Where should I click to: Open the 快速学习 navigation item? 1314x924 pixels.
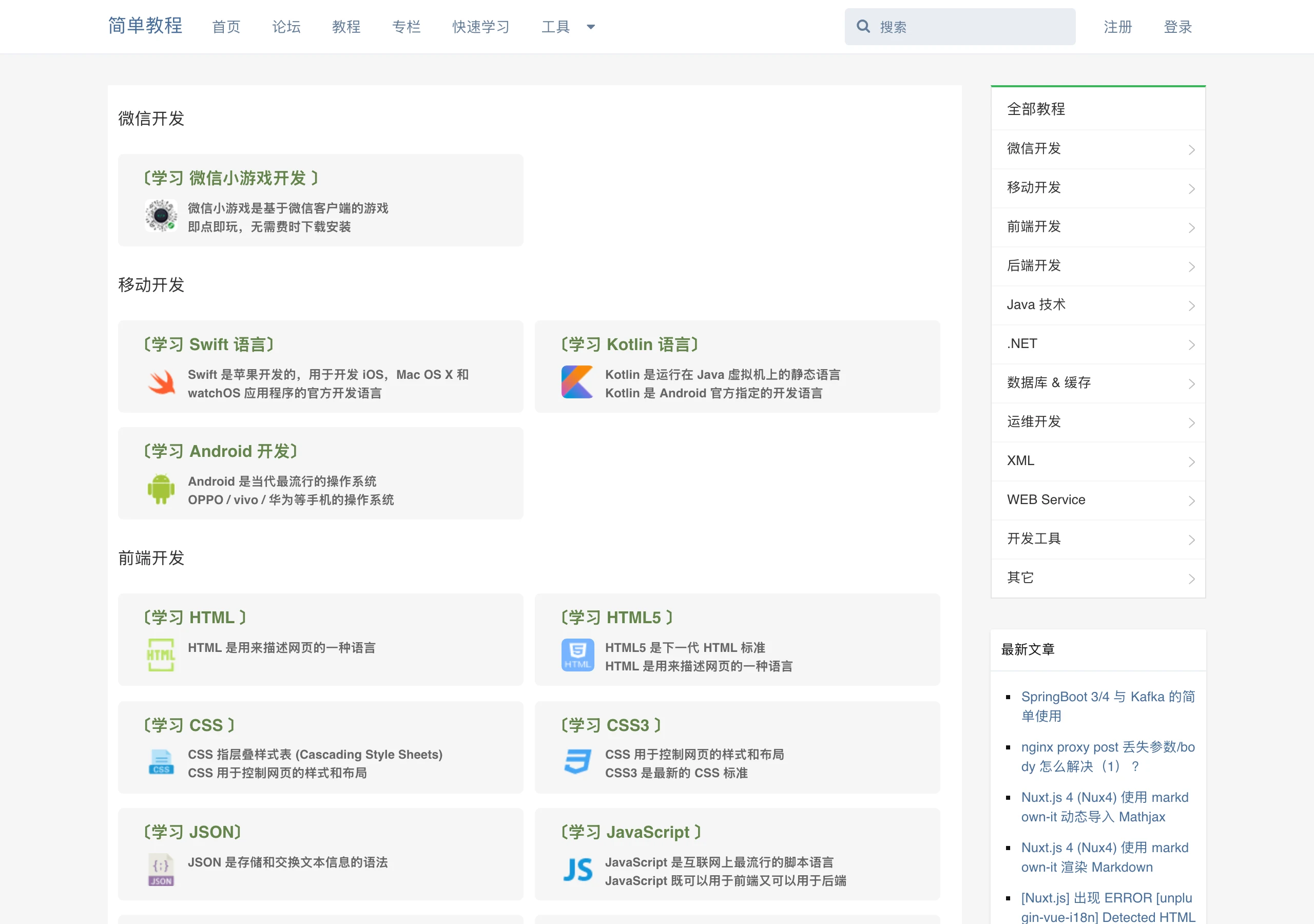click(x=481, y=27)
